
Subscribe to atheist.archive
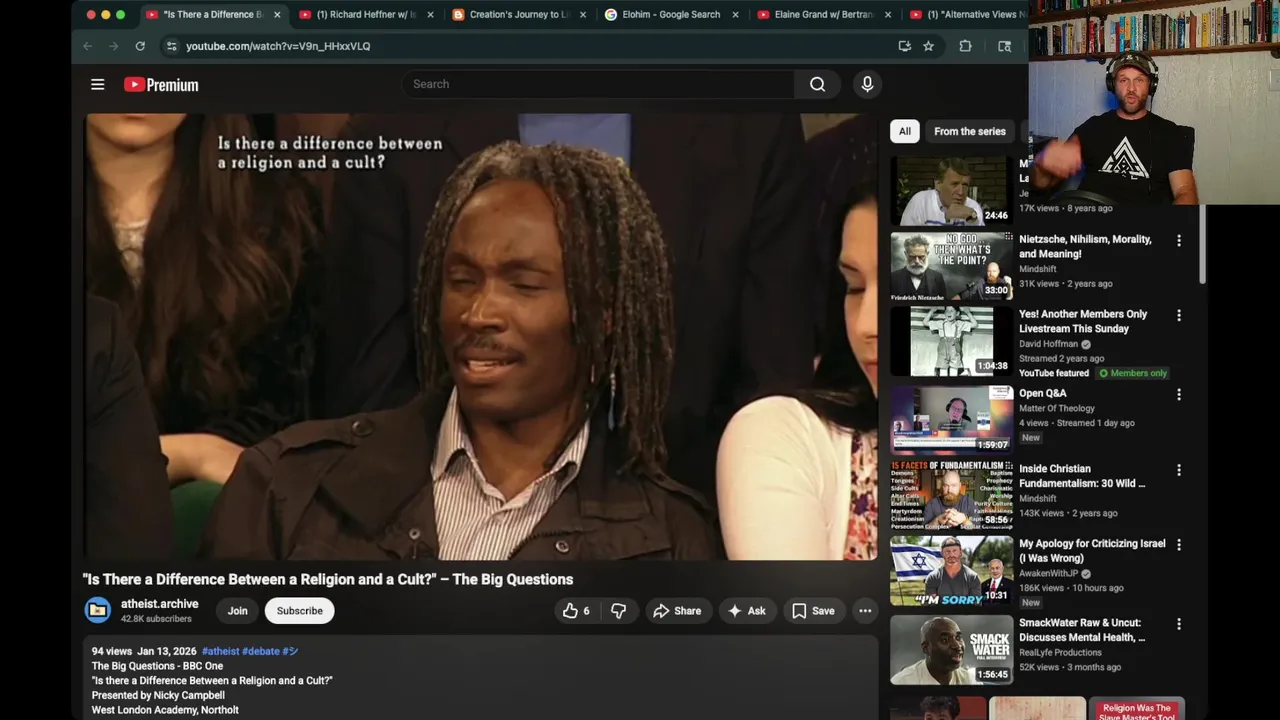tap(299, 611)
